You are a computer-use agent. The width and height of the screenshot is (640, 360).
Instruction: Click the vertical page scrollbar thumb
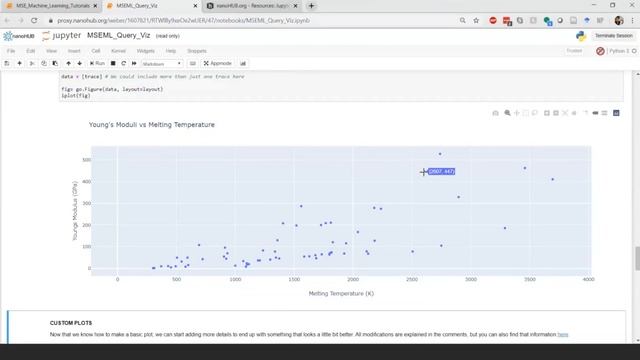click(x=637, y=258)
